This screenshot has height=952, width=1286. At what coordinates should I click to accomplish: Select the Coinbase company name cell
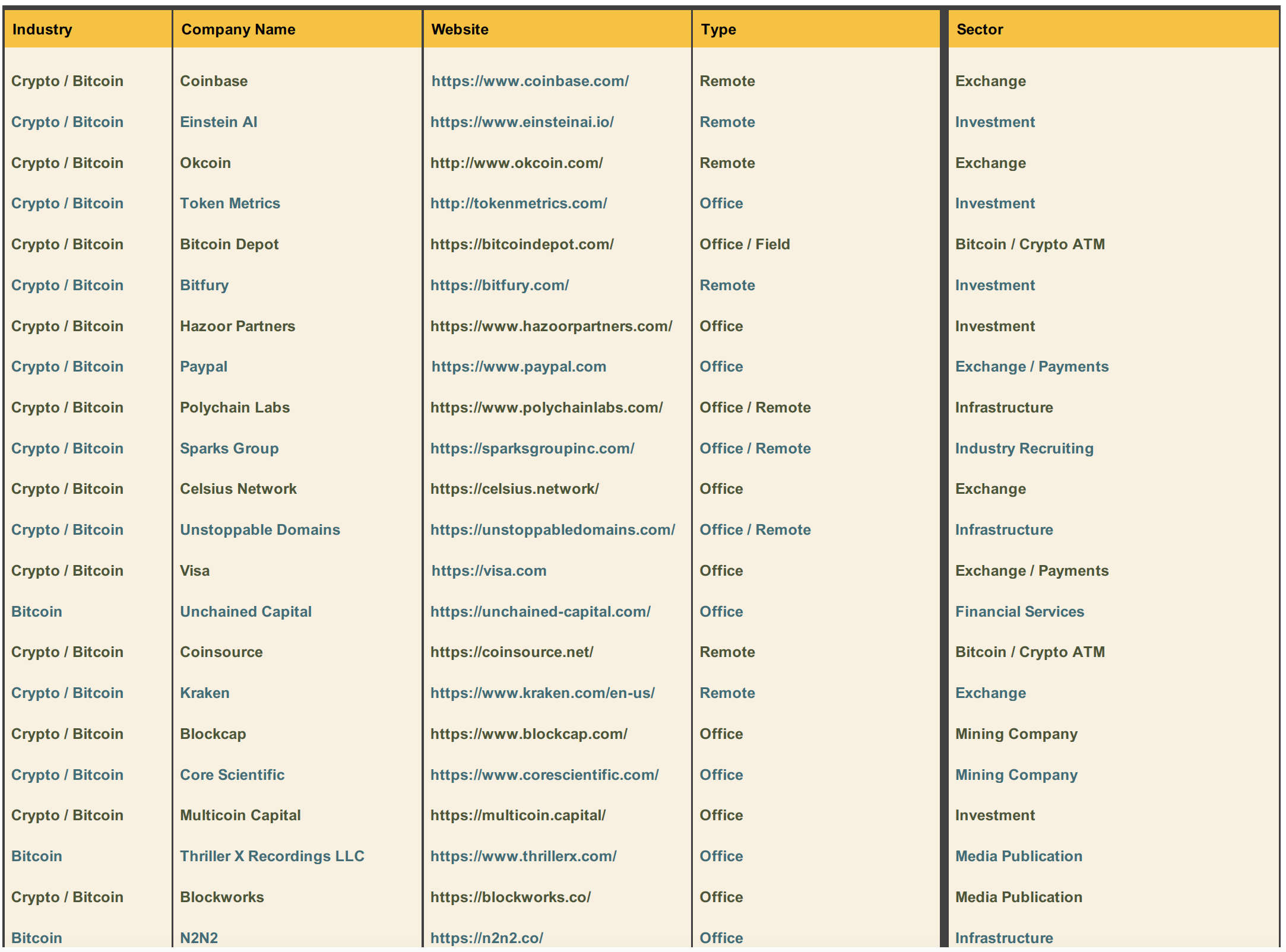point(214,81)
